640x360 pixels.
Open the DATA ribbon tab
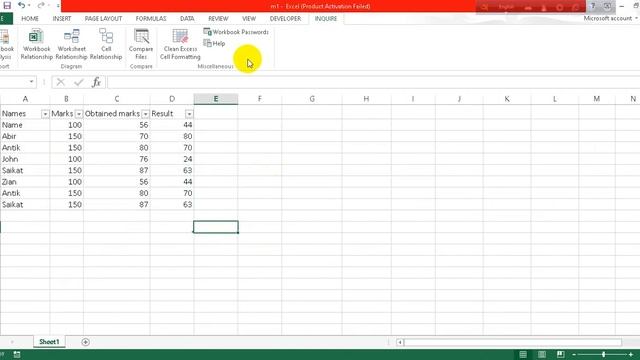point(187,19)
